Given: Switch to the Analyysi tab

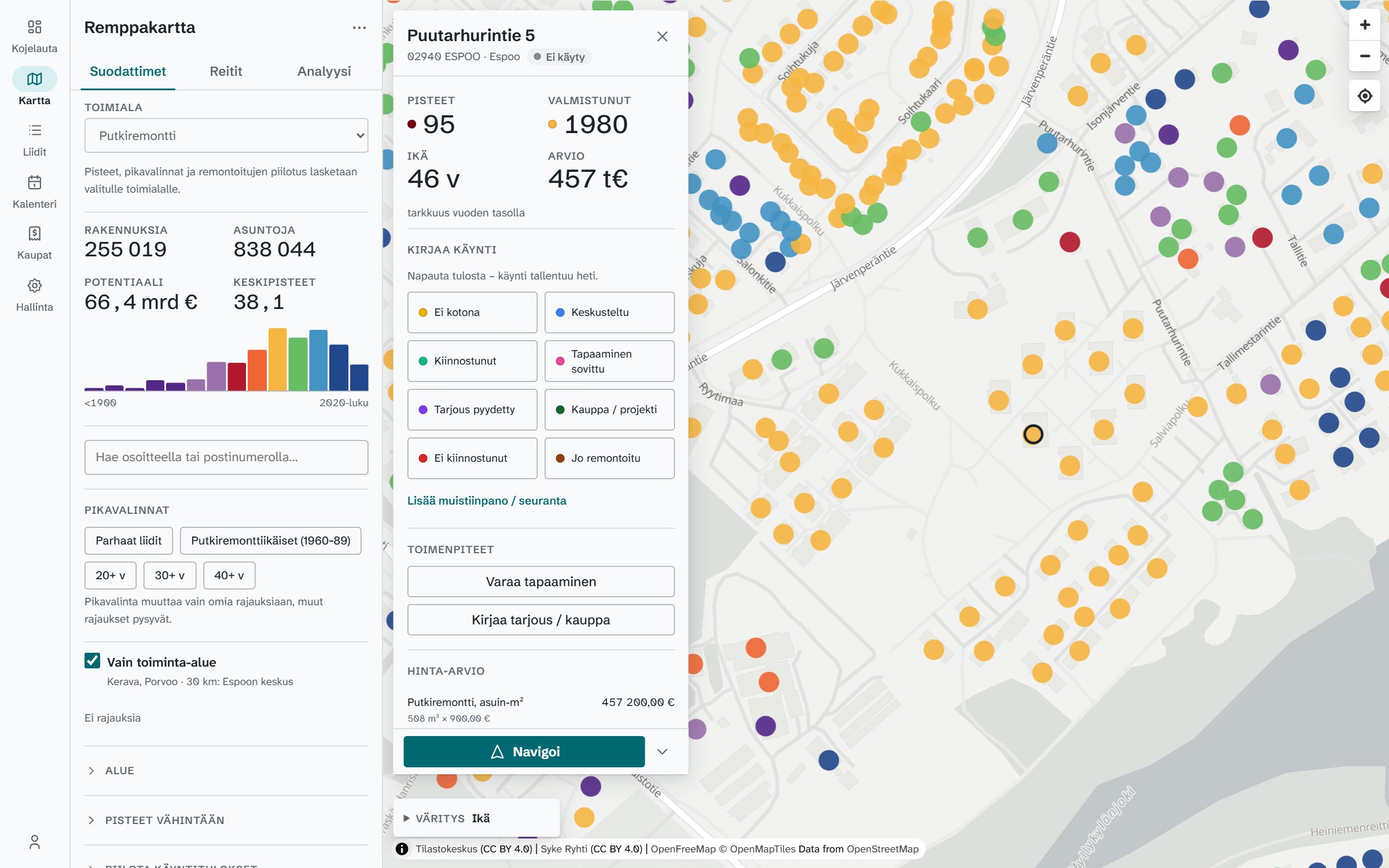Looking at the screenshot, I should click(x=324, y=71).
